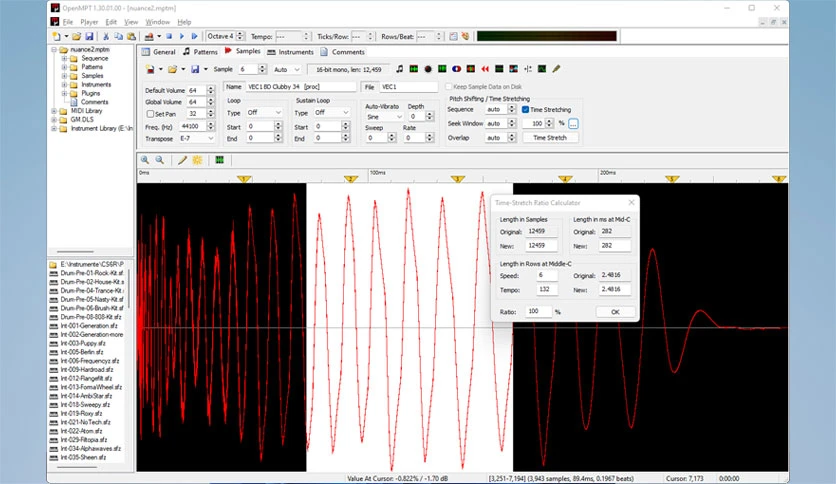Click the Ratio input field in calculator
The width and height of the screenshot is (836, 484).
click(x=537, y=311)
